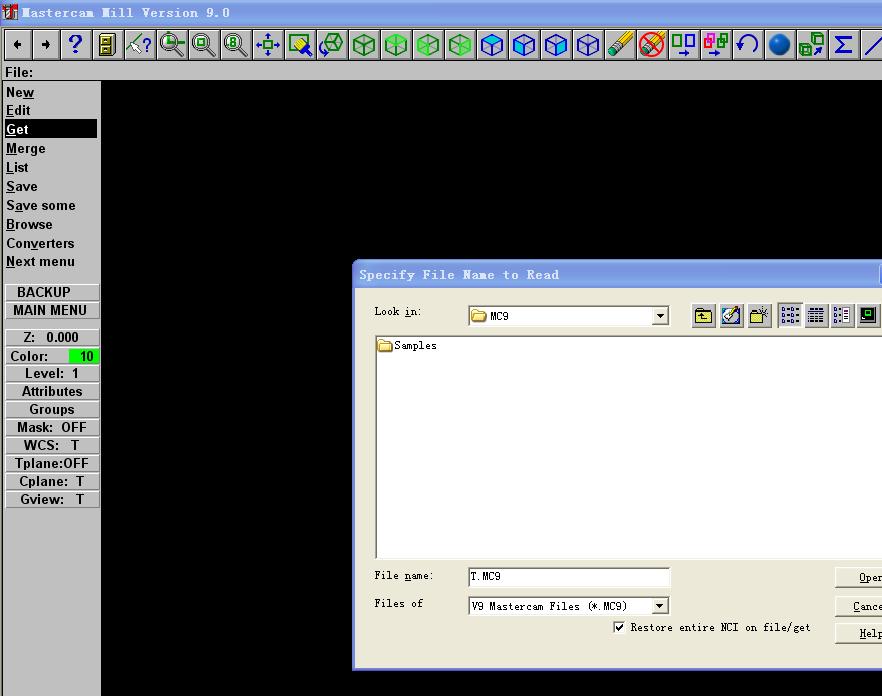Click the Unzoom magnifier icon
This screenshot has width=882, height=696.
tap(203, 44)
